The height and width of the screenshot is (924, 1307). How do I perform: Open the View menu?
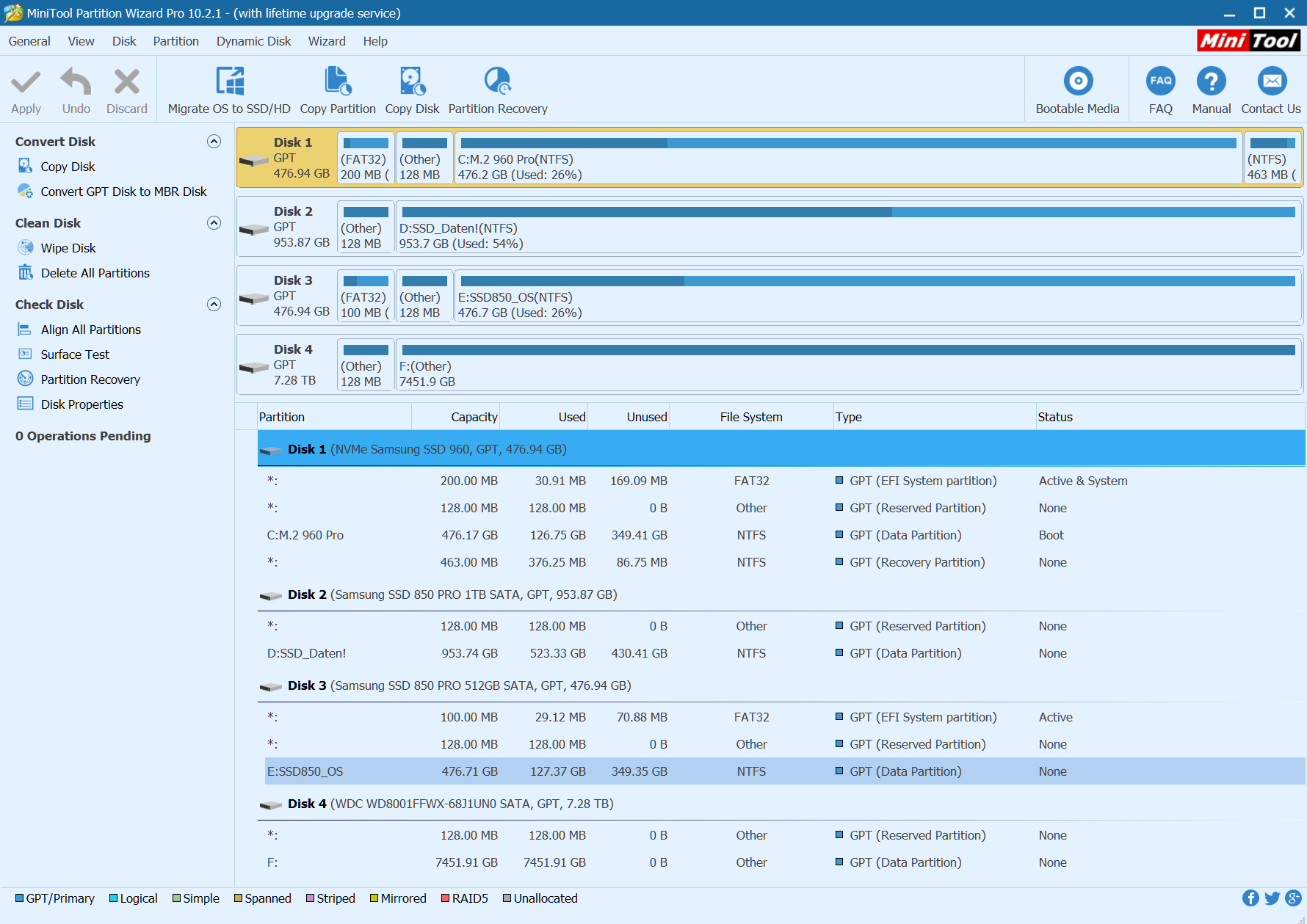coord(81,41)
